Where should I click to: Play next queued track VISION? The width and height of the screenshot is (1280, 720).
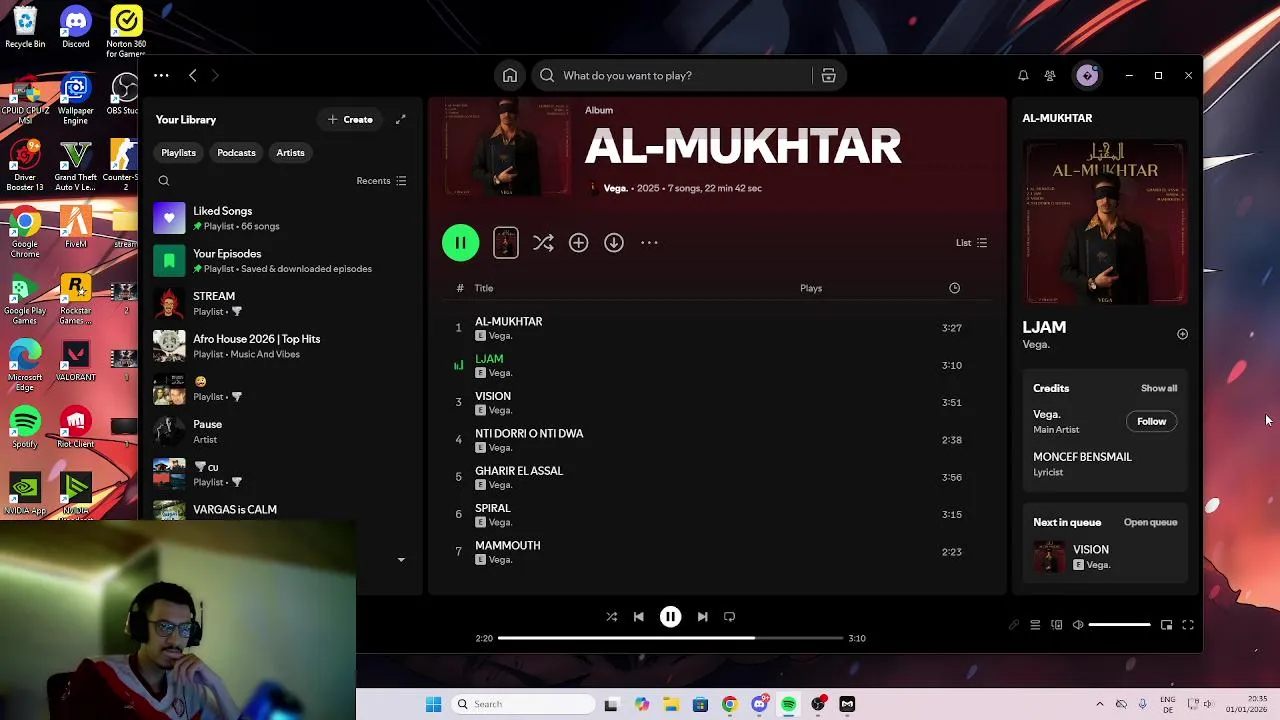(1105, 556)
